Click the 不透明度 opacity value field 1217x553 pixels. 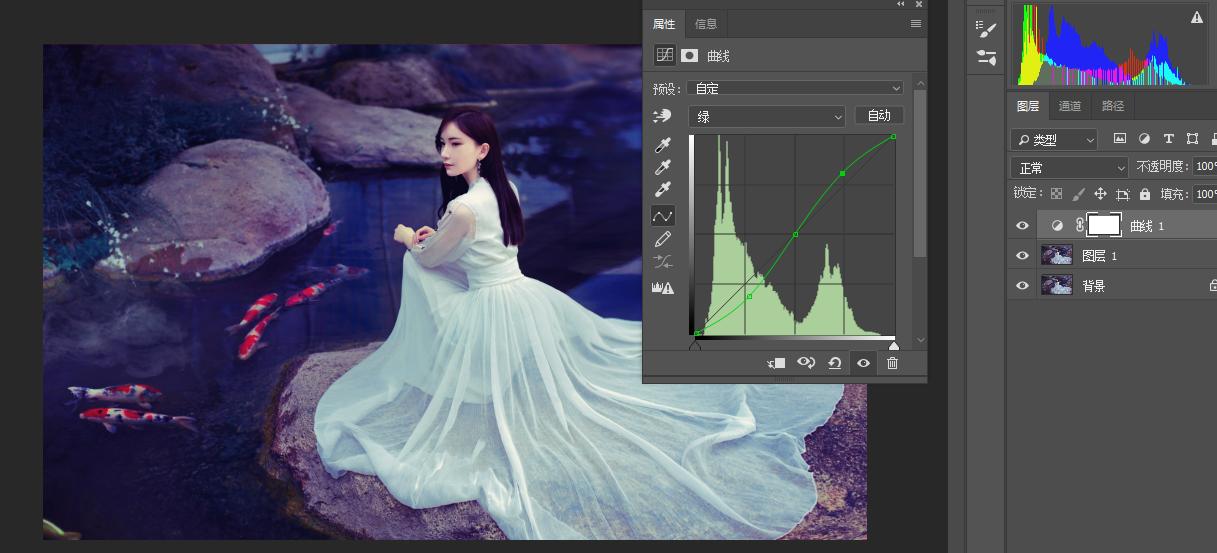pos(1204,167)
